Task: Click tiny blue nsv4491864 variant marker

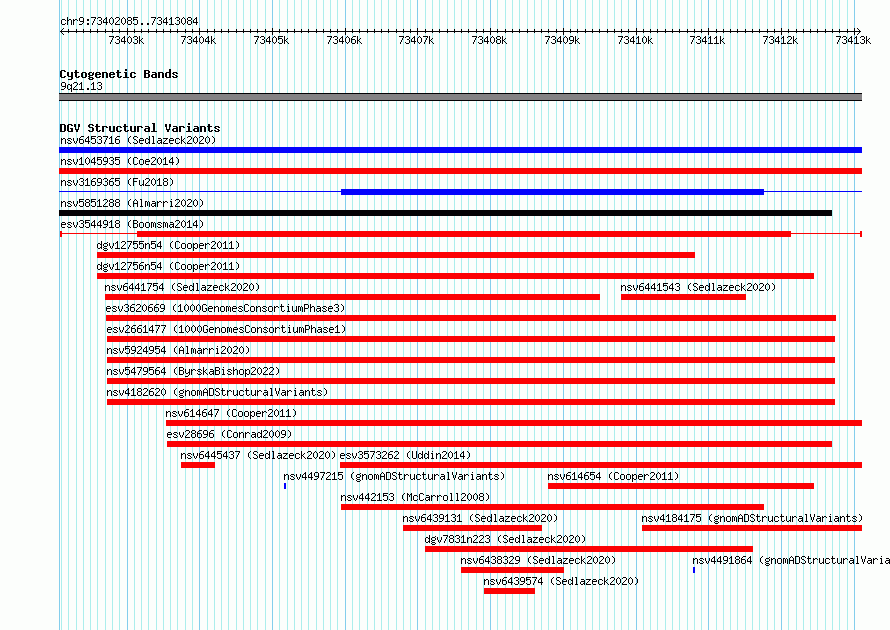Action: click(694, 570)
